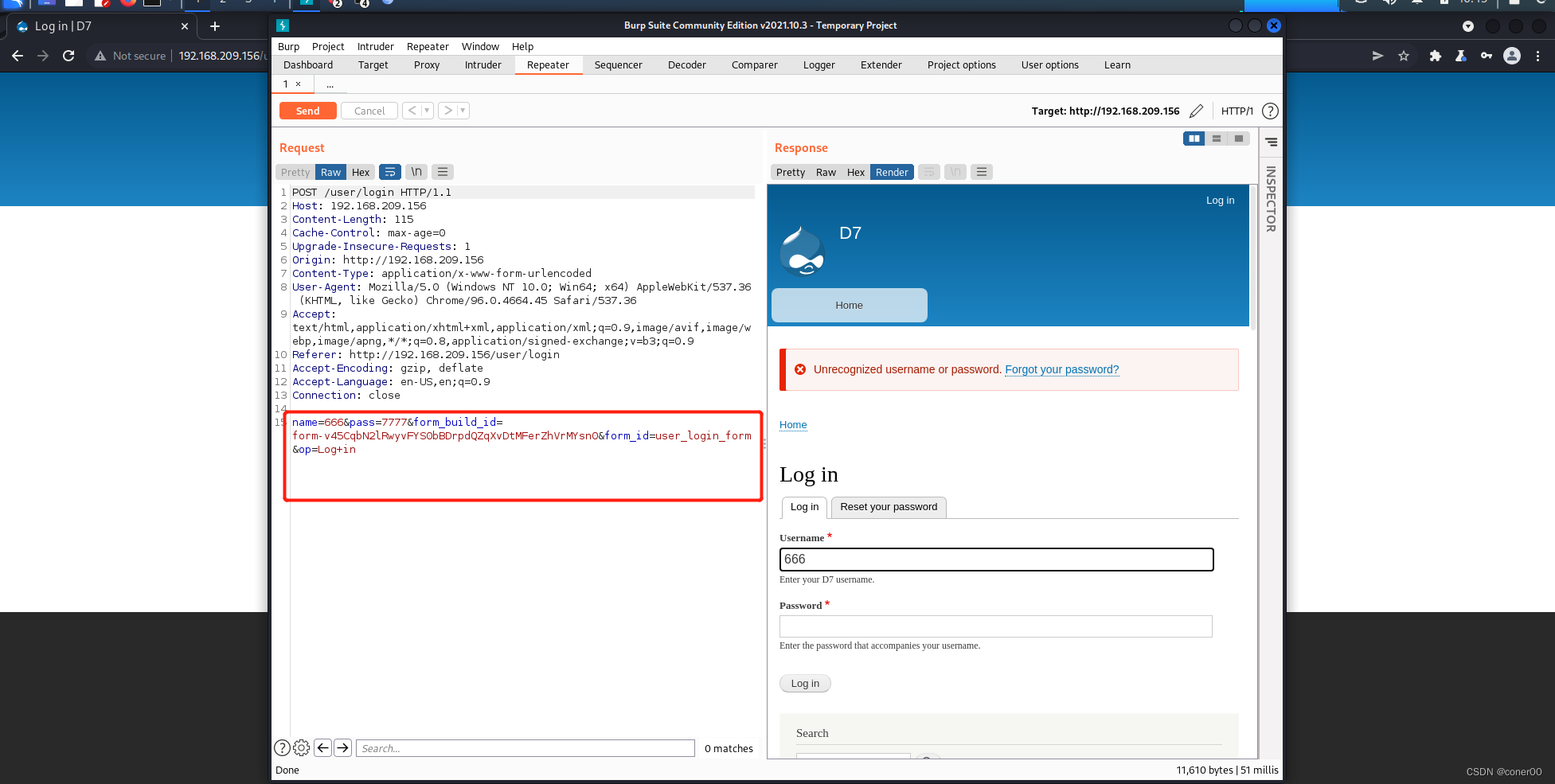Screen dimensions: 1555x784
Task: Open the Project options tab
Action: pyautogui.click(x=961, y=64)
